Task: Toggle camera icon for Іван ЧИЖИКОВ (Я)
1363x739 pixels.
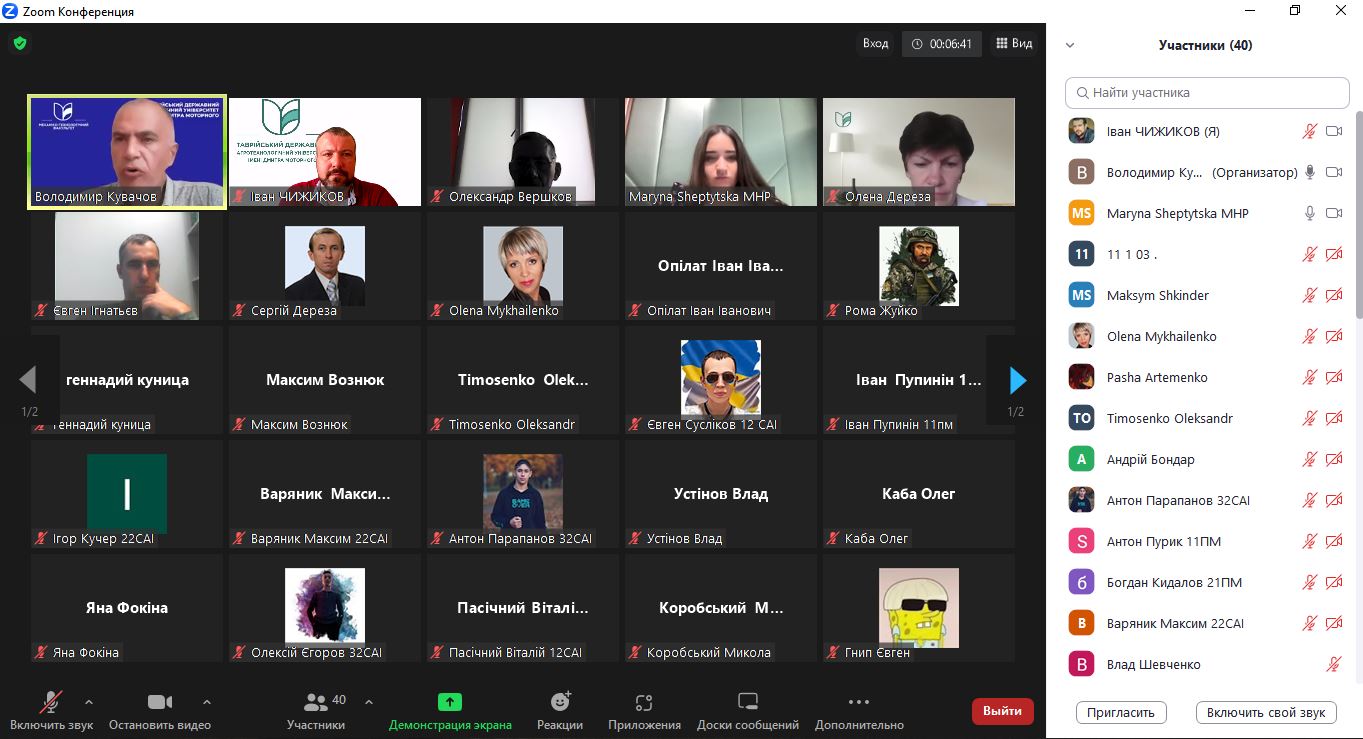Action: [1333, 131]
